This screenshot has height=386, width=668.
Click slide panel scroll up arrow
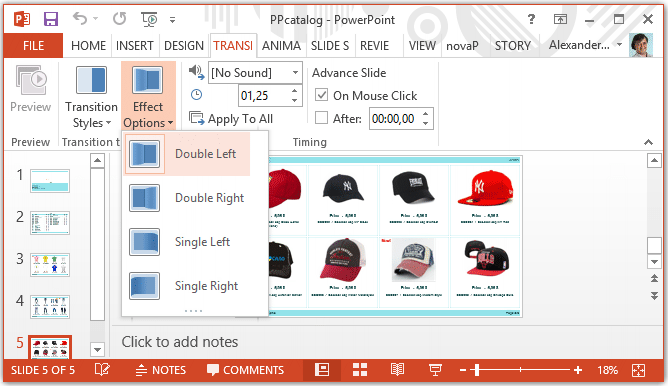[x=98, y=161]
